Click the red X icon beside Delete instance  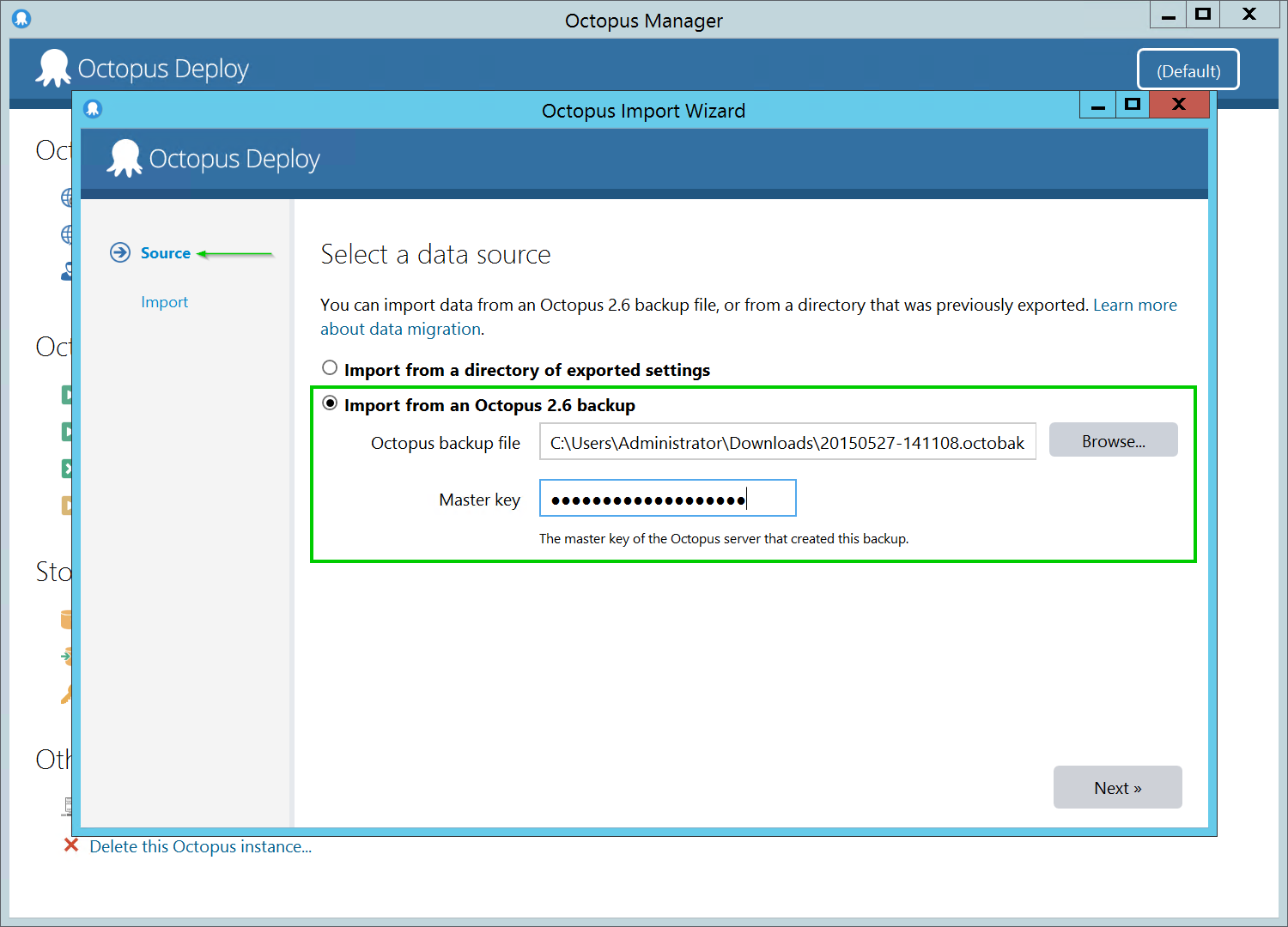click(x=71, y=845)
